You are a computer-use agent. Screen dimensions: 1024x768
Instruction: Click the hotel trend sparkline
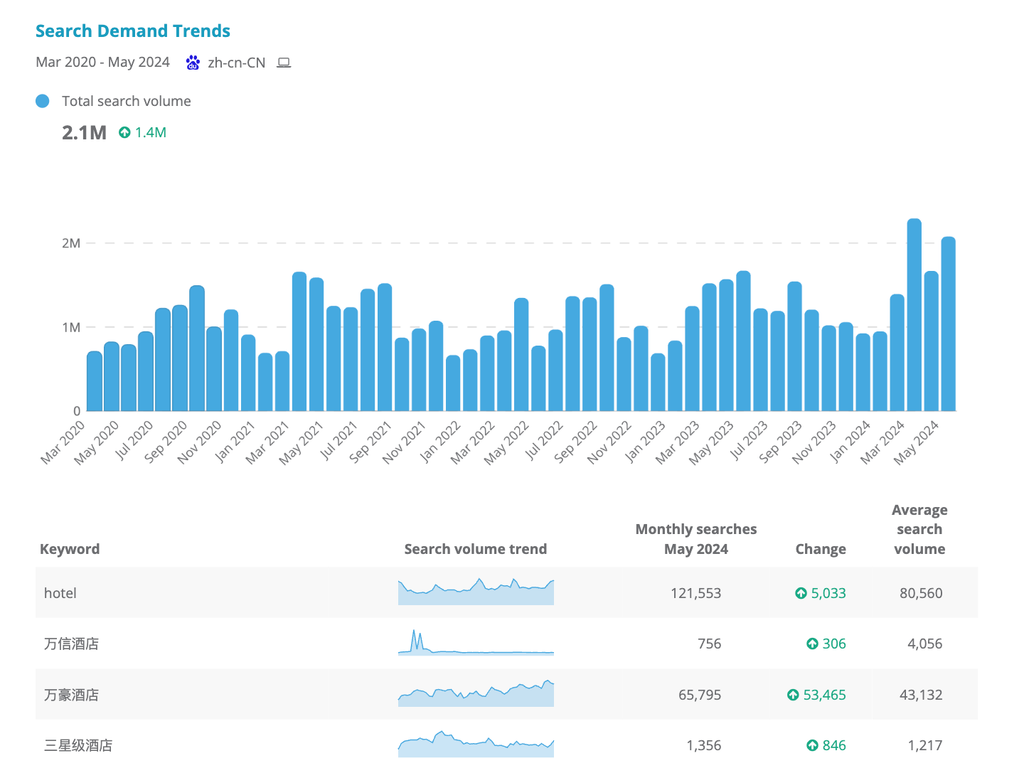click(x=476, y=592)
